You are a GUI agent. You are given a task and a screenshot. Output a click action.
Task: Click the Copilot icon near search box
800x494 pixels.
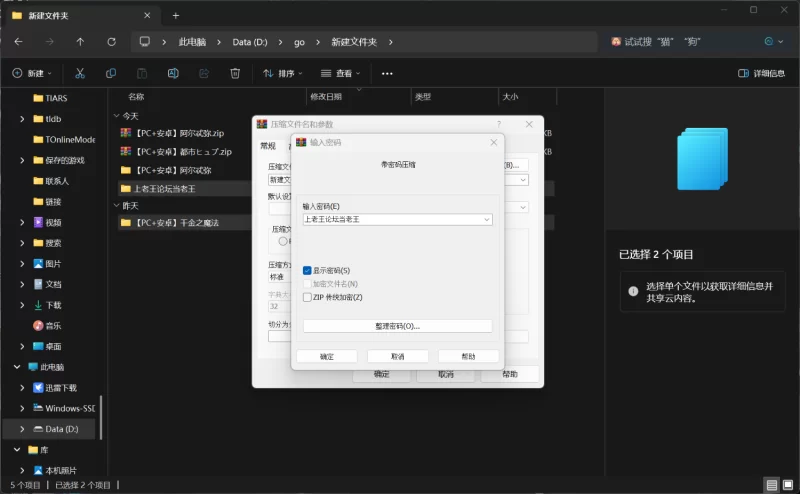pyautogui.click(x=769, y=41)
